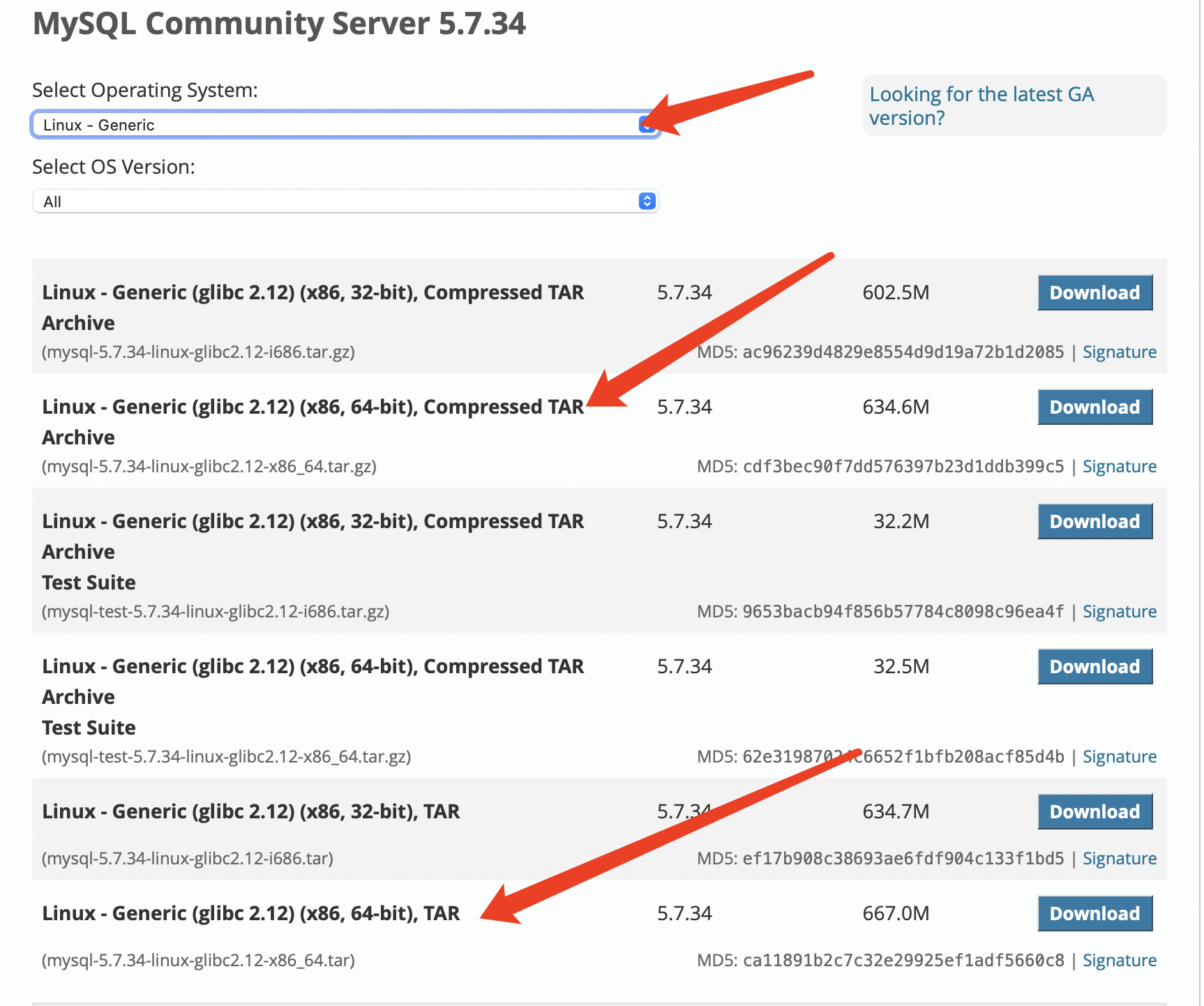
Task: Click the 'MySQL Community Server 5.7.34' heading
Action: 279,24
